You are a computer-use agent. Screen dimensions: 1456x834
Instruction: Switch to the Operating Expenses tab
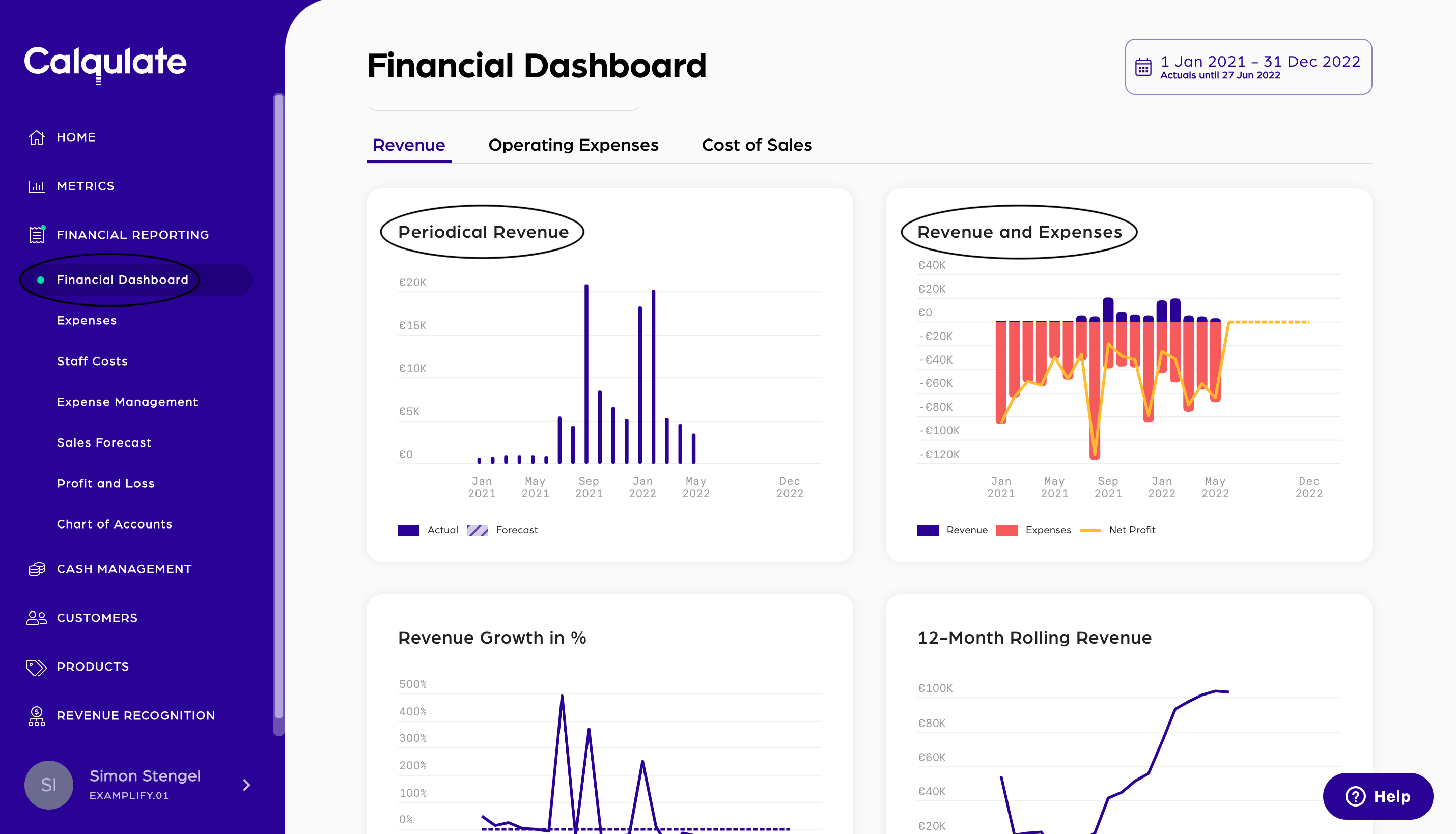573,145
